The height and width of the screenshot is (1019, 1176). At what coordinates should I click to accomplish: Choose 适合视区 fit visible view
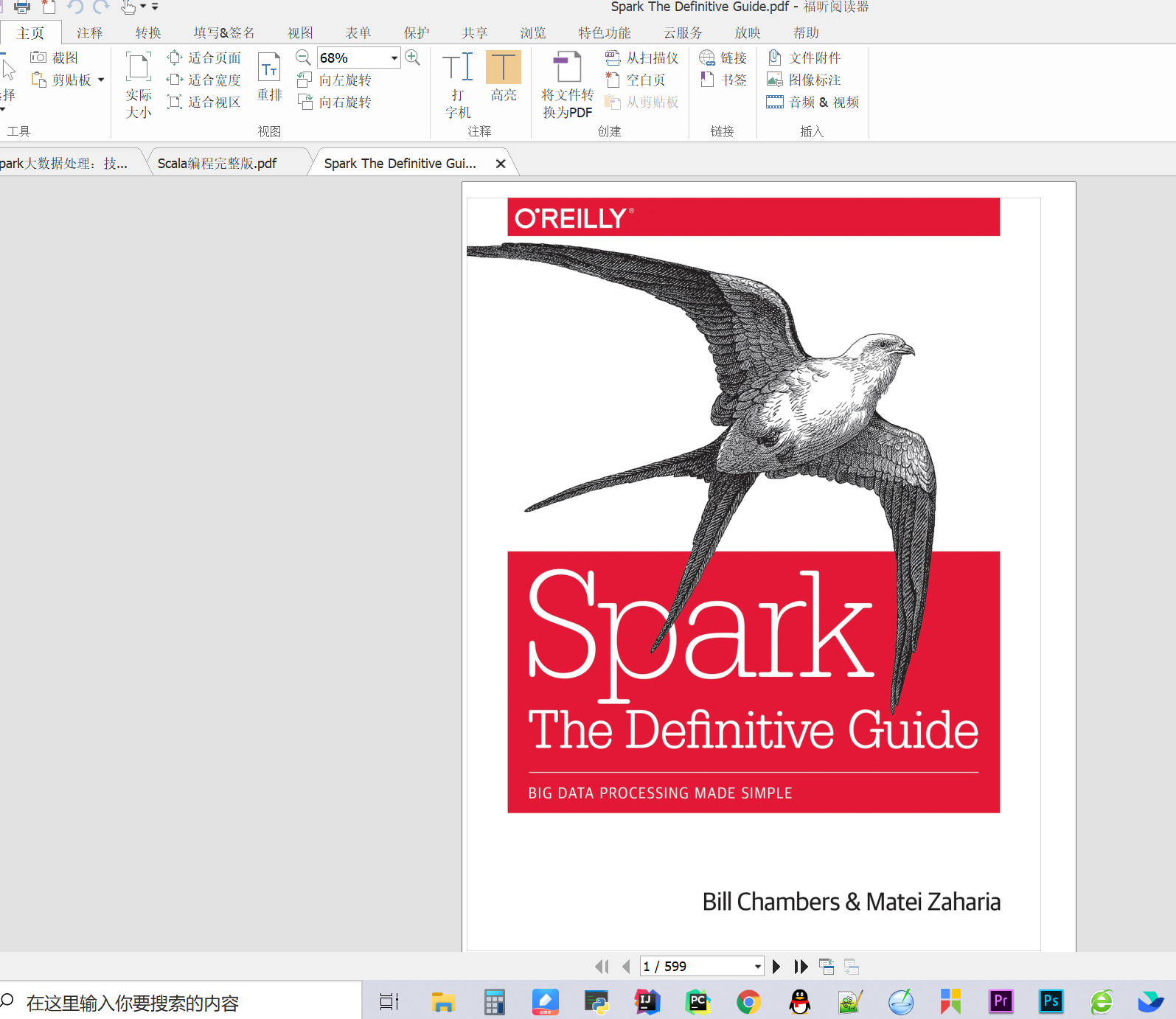click(204, 102)
